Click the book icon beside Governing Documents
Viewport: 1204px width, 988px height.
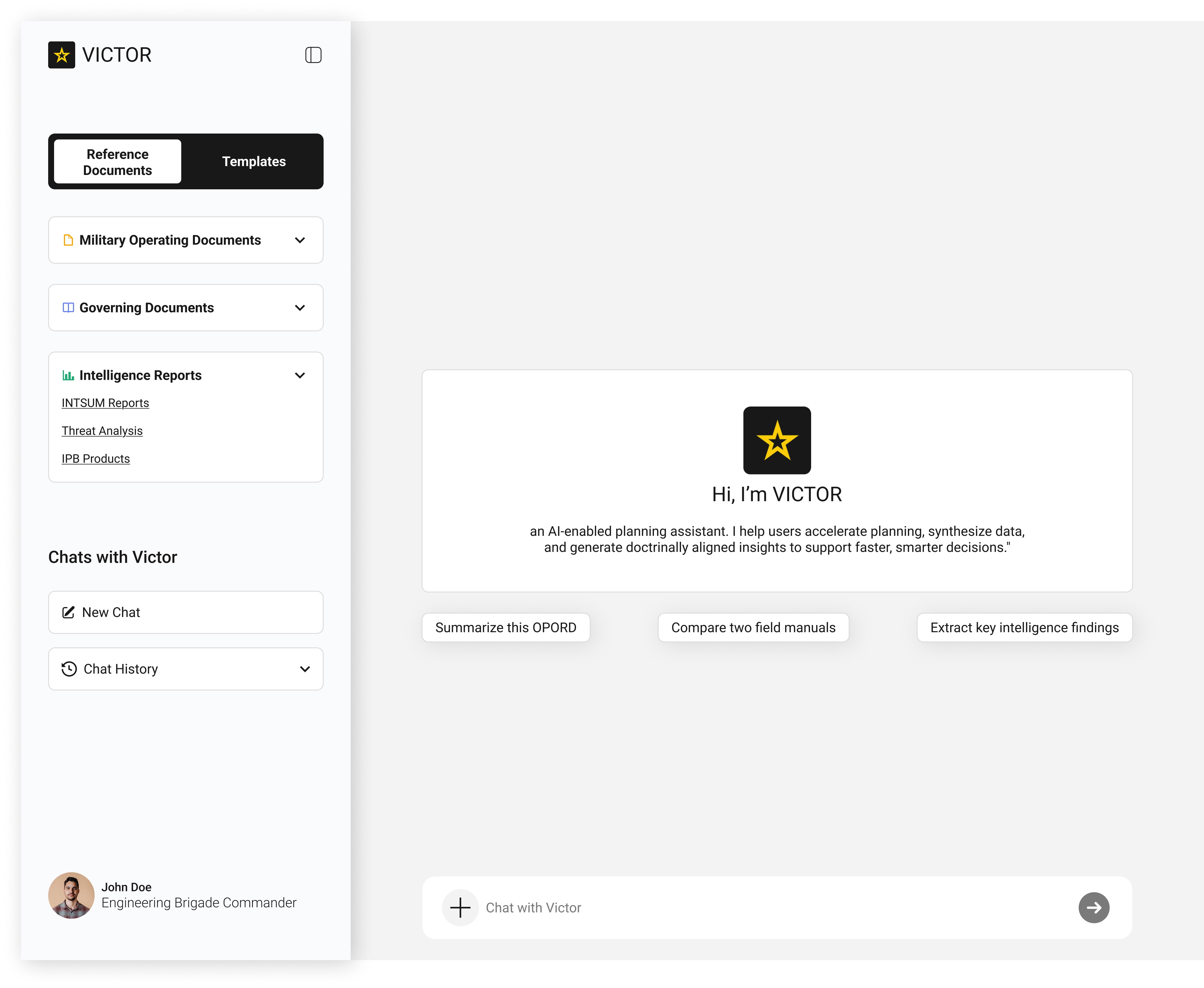coord(68,307)
